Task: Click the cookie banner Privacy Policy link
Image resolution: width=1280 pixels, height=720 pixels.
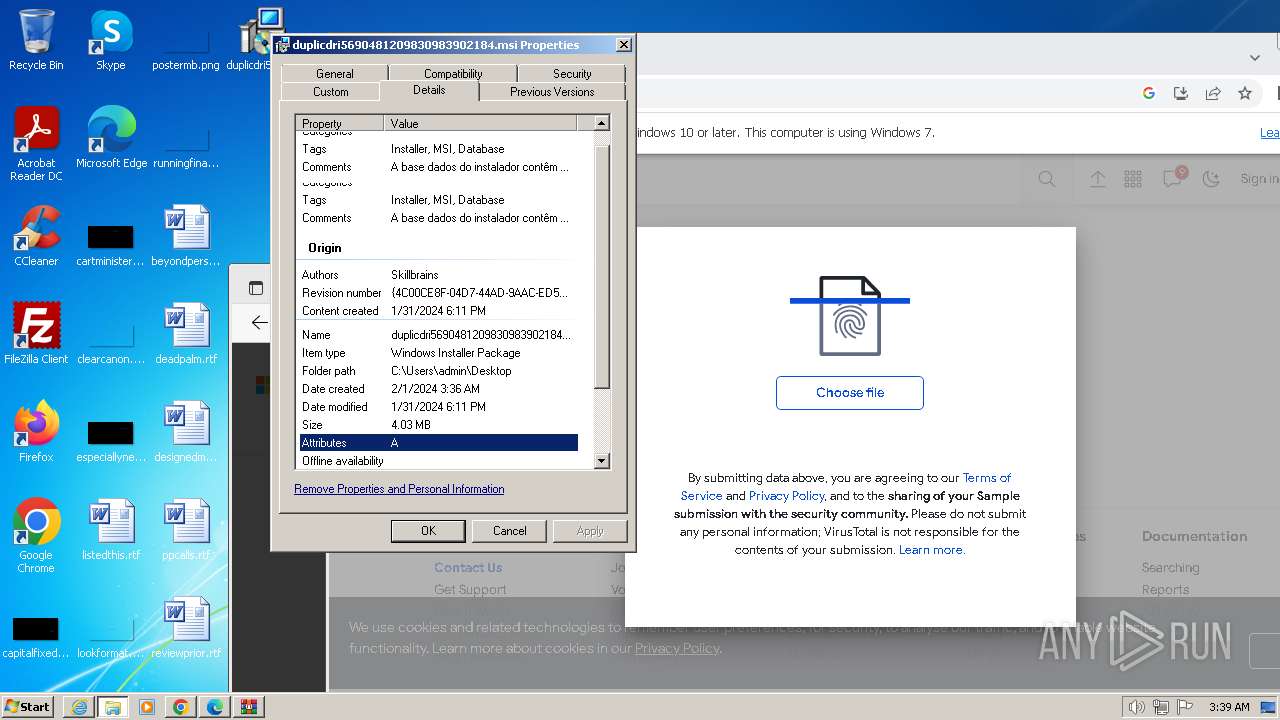Action: pos(677,648)
